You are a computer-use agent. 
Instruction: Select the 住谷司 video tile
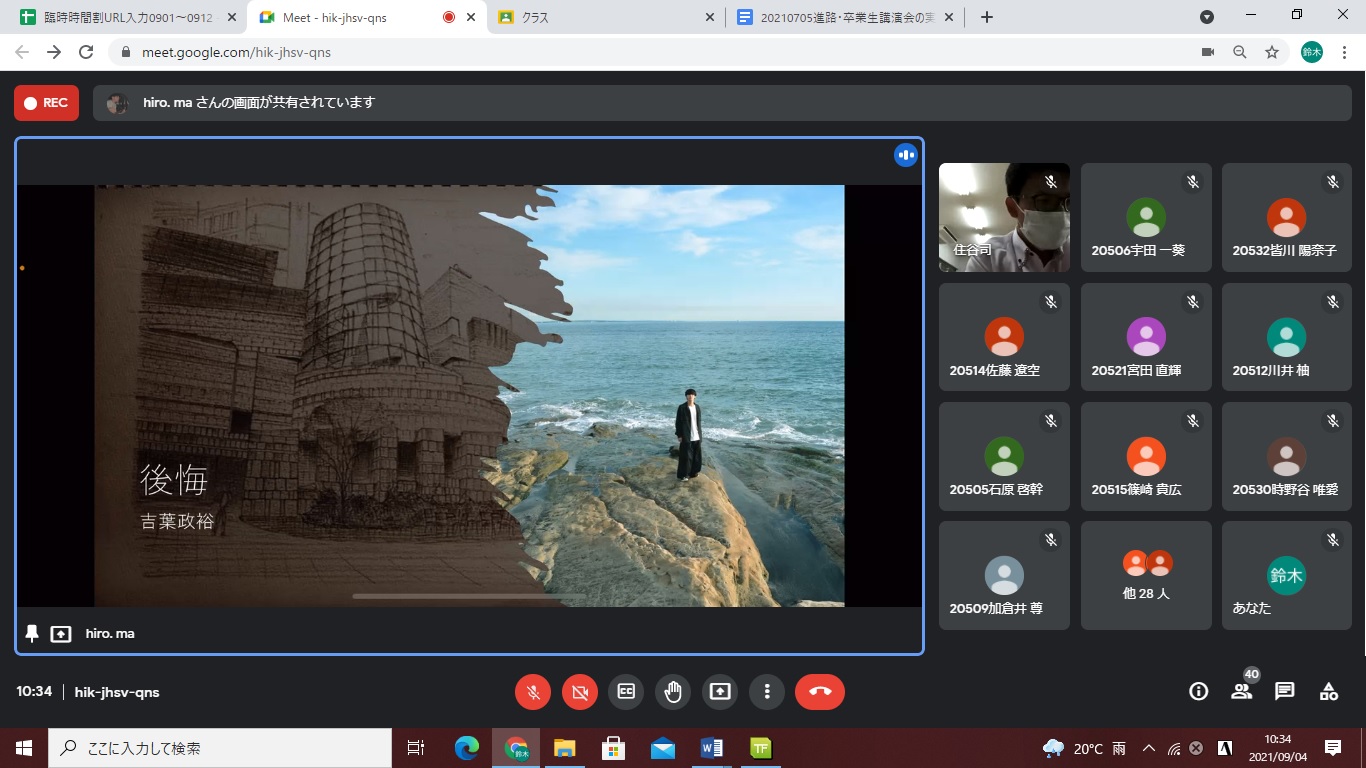point(1004,217)
